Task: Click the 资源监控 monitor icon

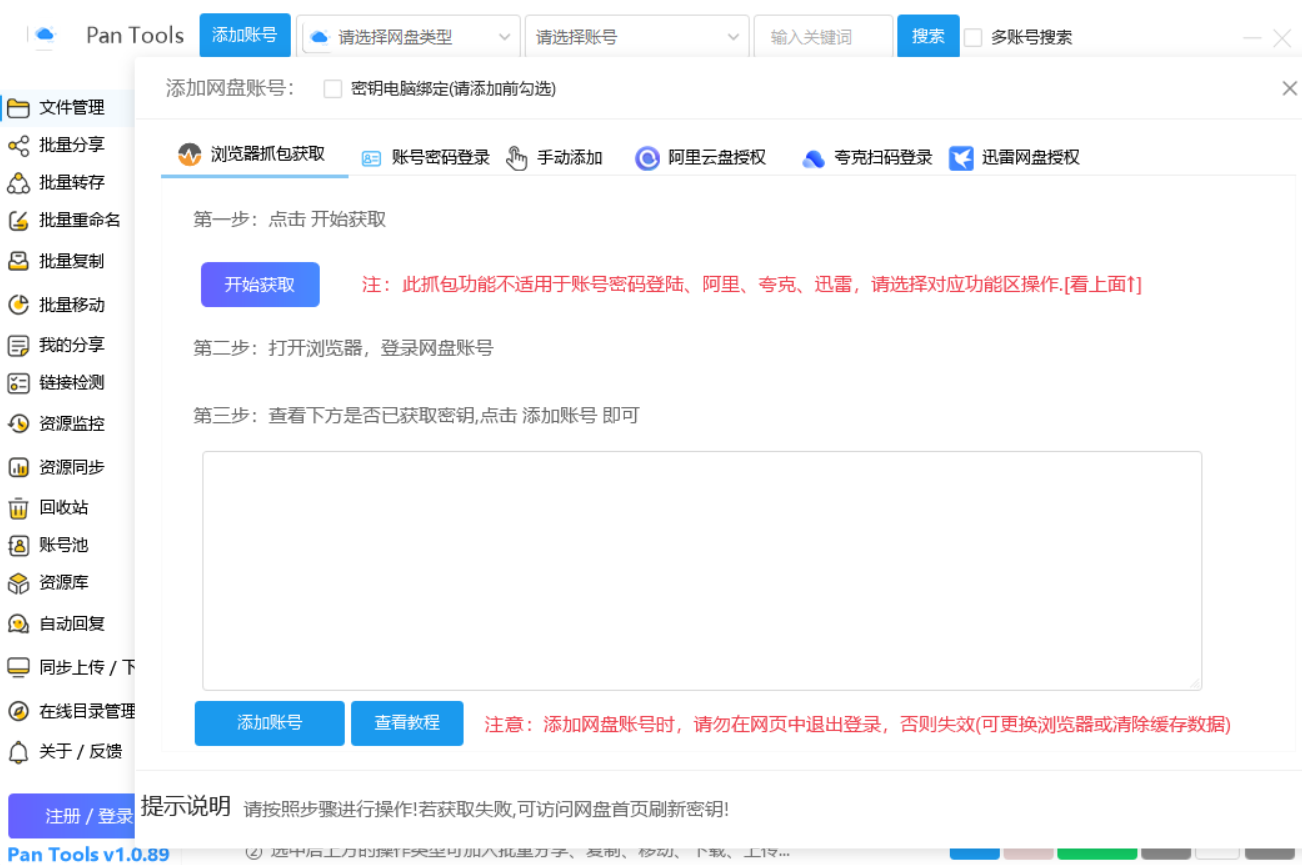Action: click(x=18, y=424)
